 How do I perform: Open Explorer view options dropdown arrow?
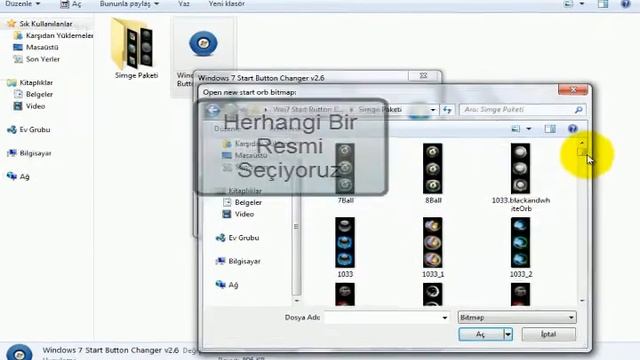tap(582, 4)
